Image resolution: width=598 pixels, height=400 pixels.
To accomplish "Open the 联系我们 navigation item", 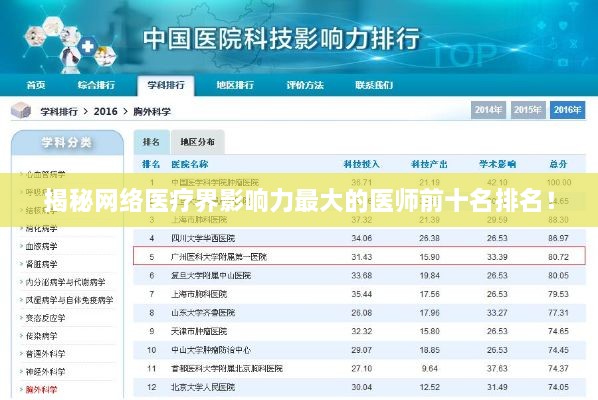I will 374,85.
